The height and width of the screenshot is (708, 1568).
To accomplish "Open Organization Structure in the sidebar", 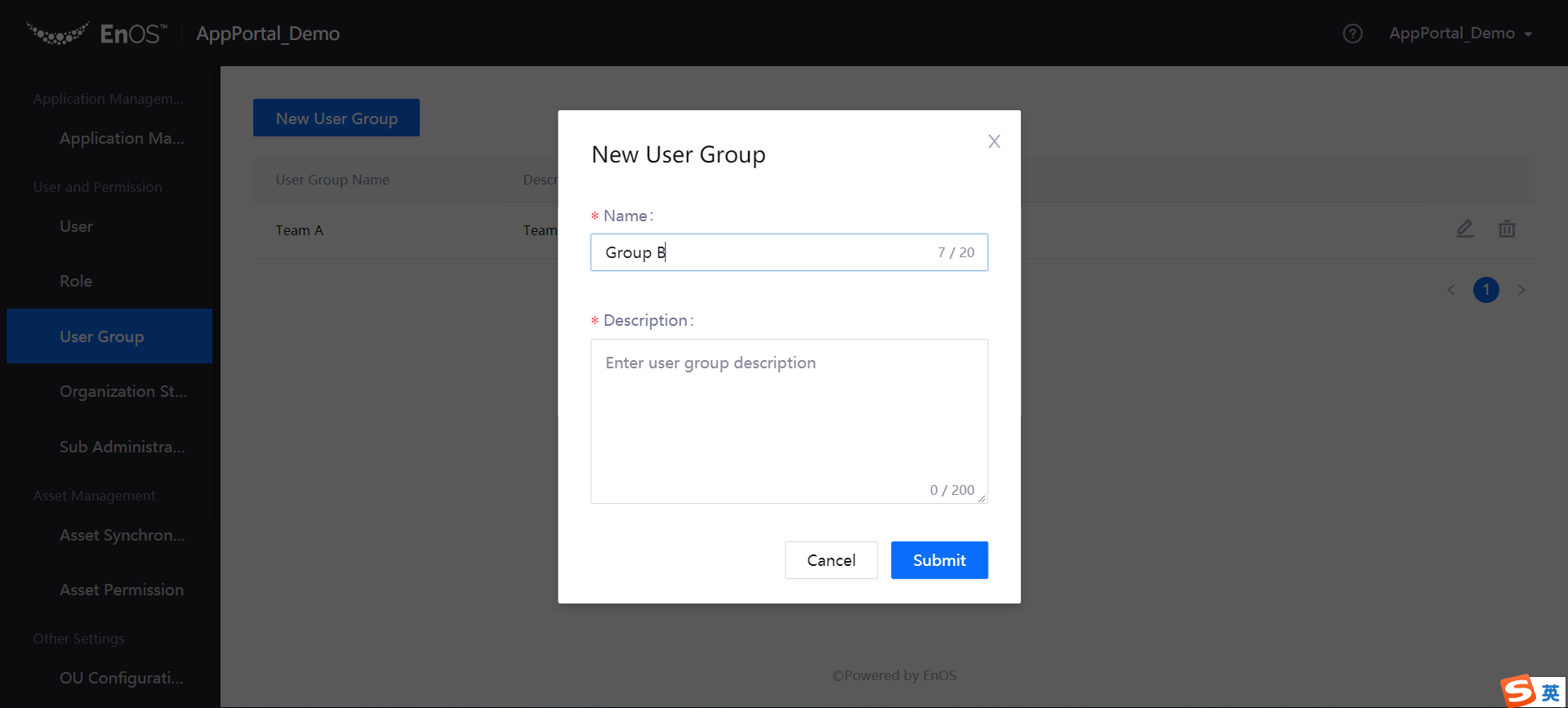I will [122, 391].
